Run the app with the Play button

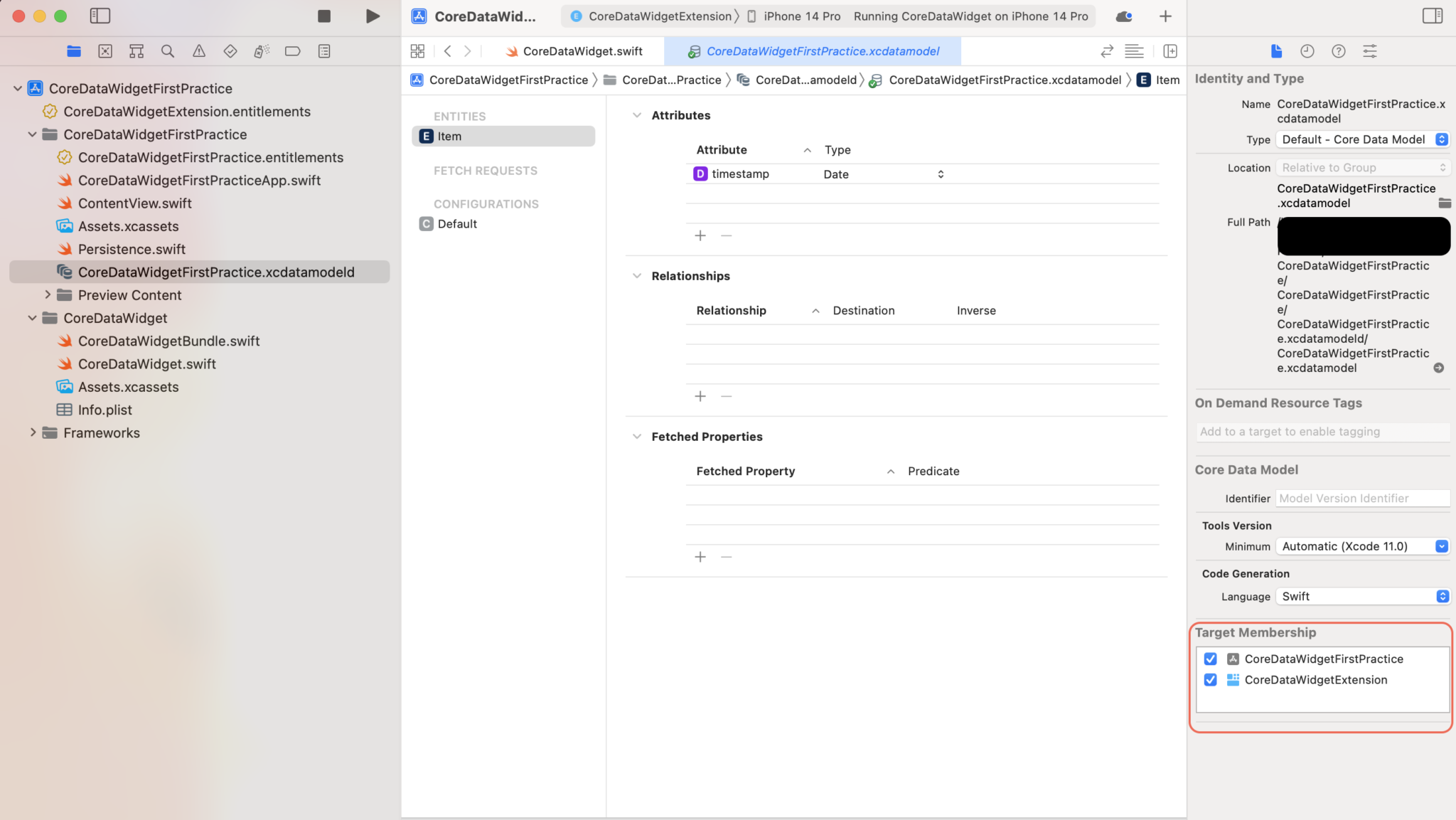click(x=372, y=16)
